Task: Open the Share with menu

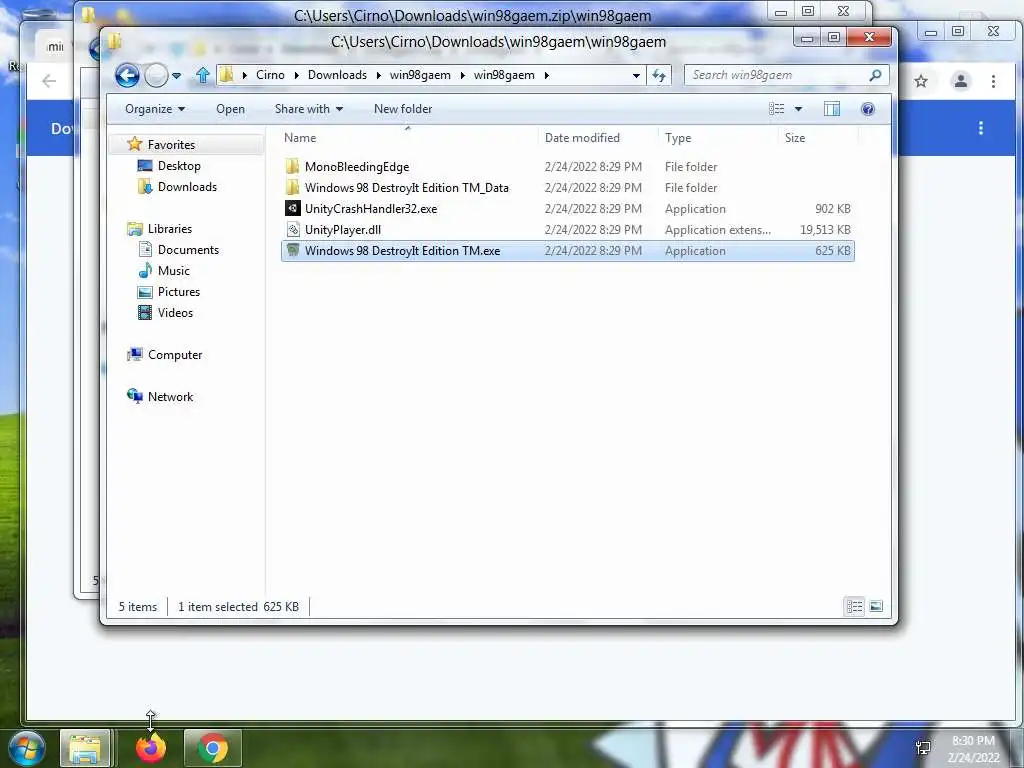Action: pos(309,109)
